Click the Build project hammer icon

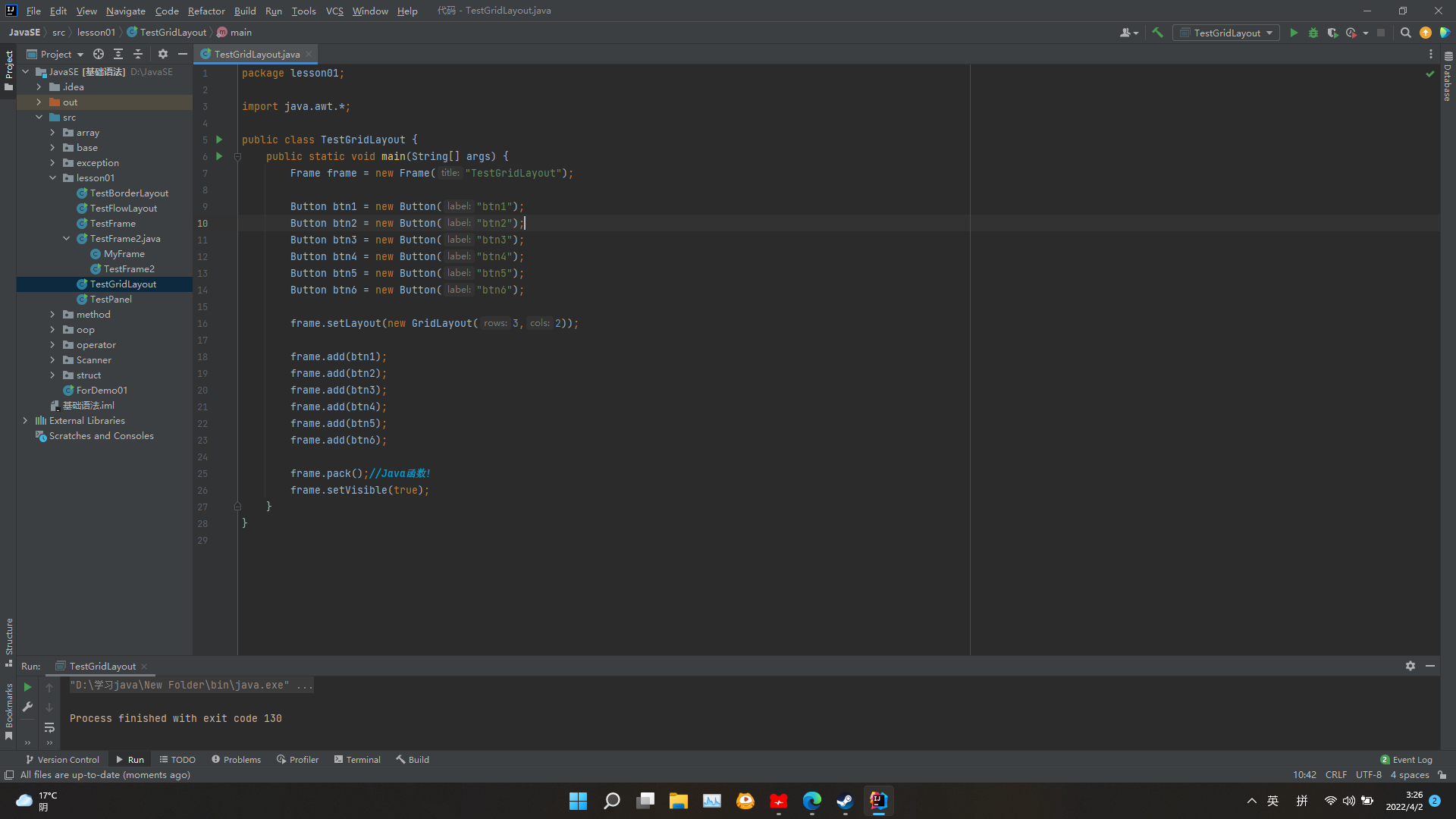point(1157,33)
